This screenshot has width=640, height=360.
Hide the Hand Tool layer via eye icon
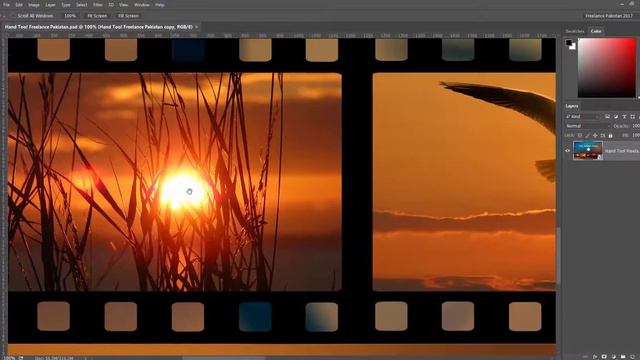pos(567,151)
